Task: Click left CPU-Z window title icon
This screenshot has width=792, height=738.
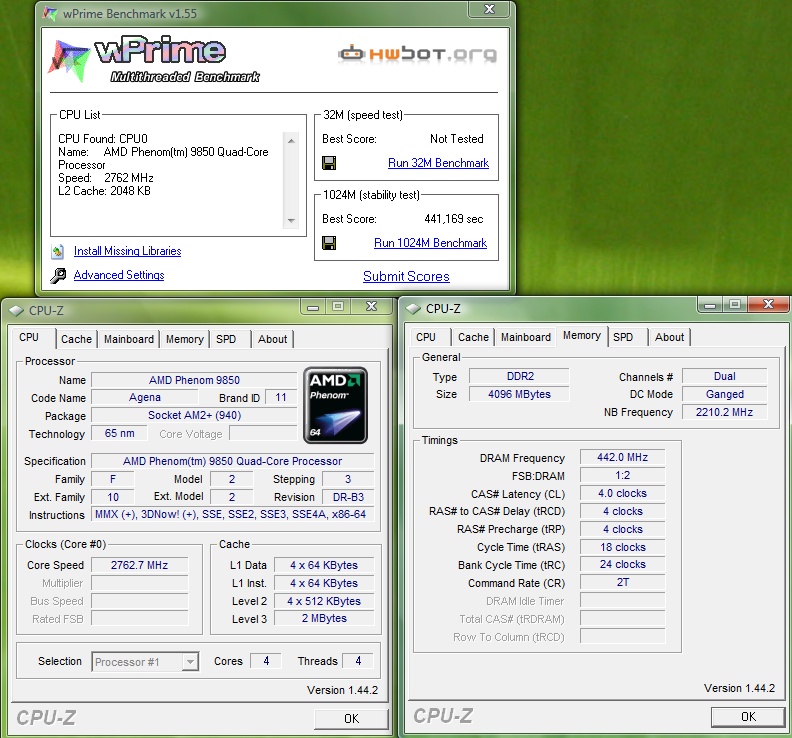Action: coord(17,311)
